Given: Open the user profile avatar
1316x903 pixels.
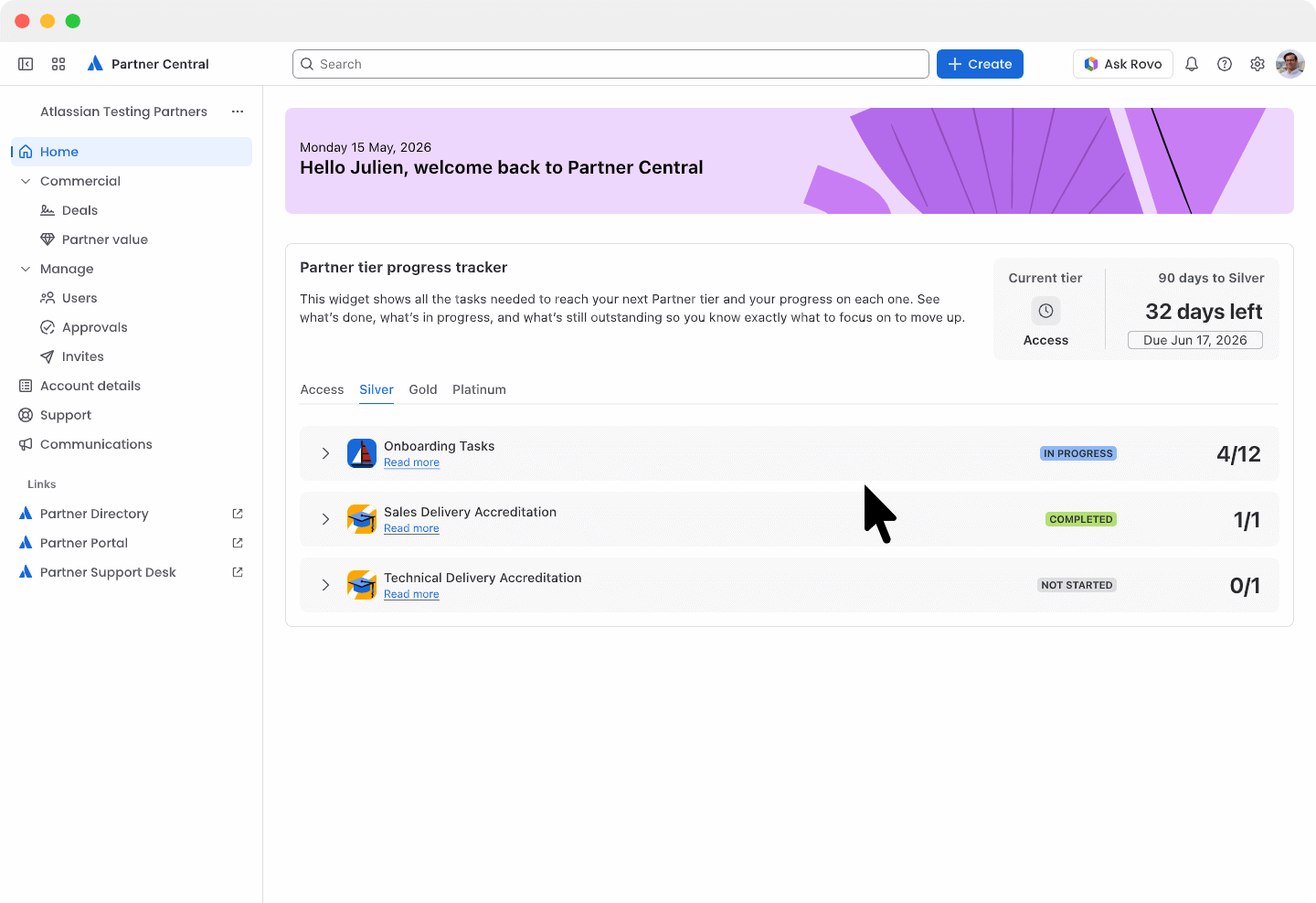Looking at the screenshot, I should tap(1290, 64).
